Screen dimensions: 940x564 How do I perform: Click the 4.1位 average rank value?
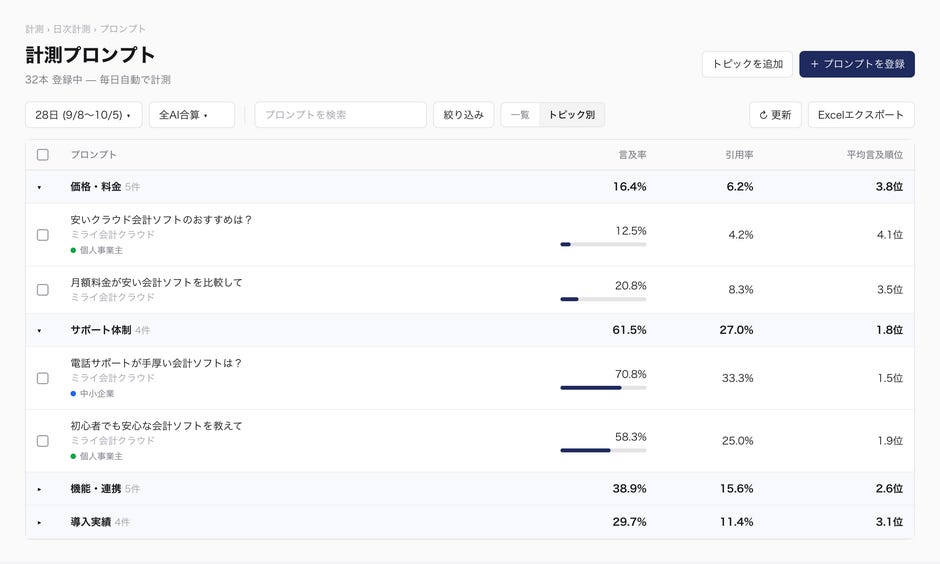890,235
